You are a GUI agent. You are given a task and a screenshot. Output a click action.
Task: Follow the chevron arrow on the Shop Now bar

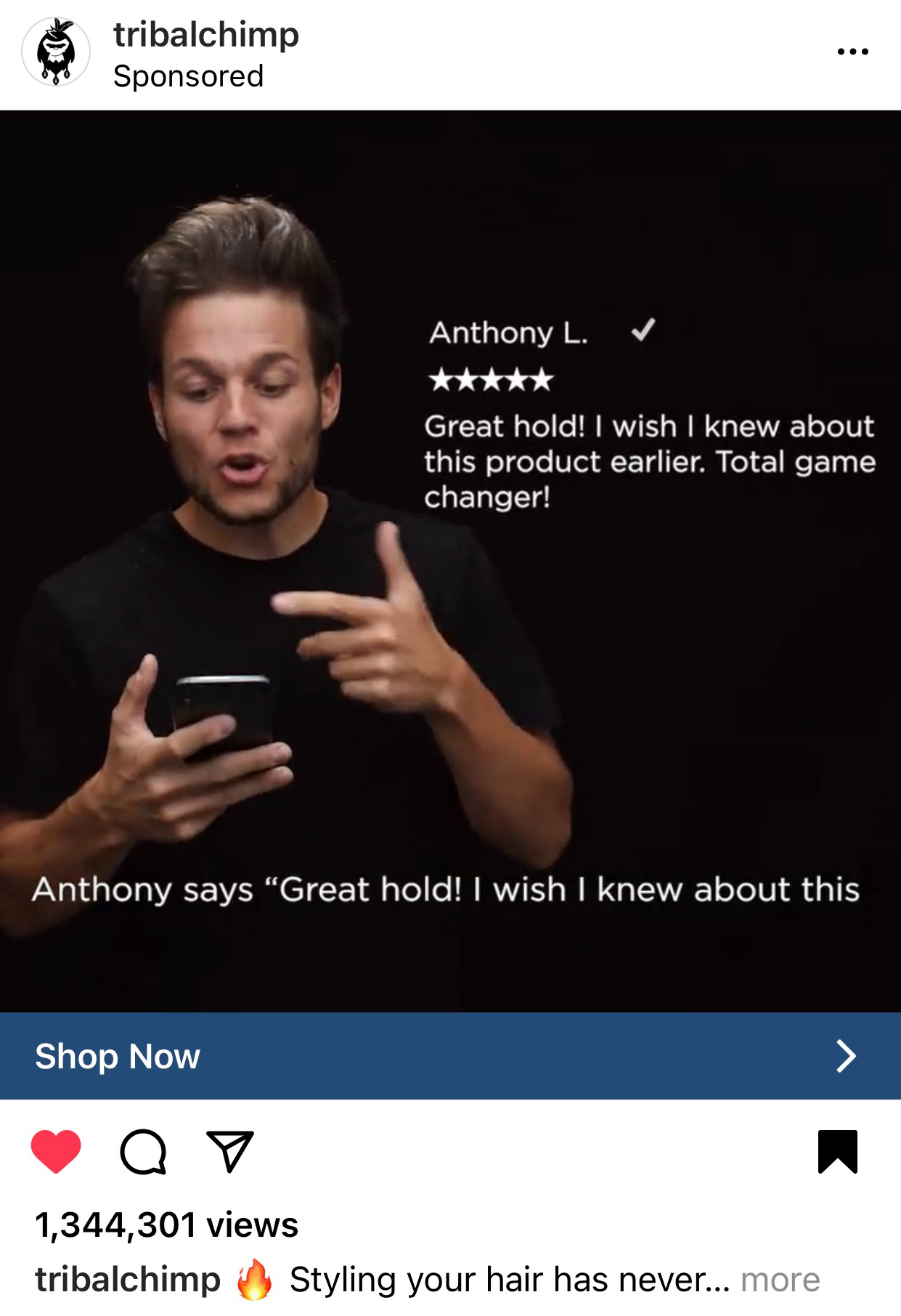coord(846,1056)
